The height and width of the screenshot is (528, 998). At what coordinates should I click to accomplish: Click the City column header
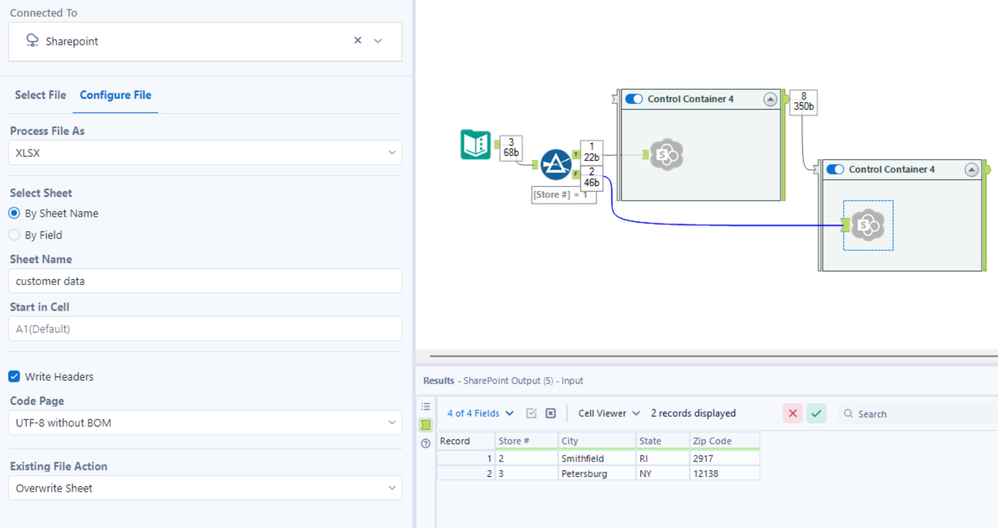coord(597,441)
